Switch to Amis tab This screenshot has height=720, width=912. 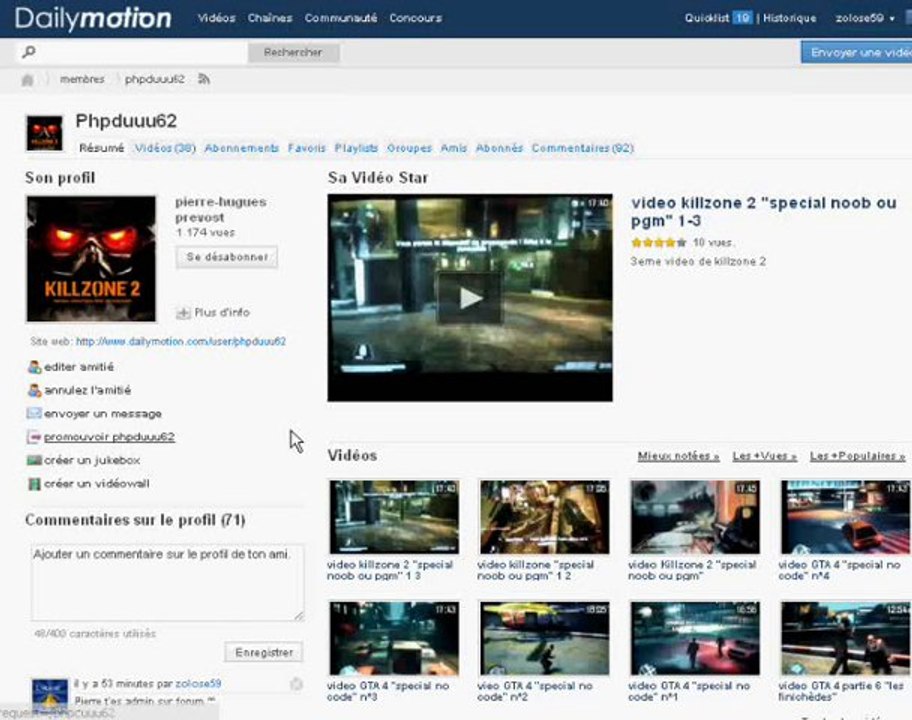pyautogui.click(x=454, y=148)
